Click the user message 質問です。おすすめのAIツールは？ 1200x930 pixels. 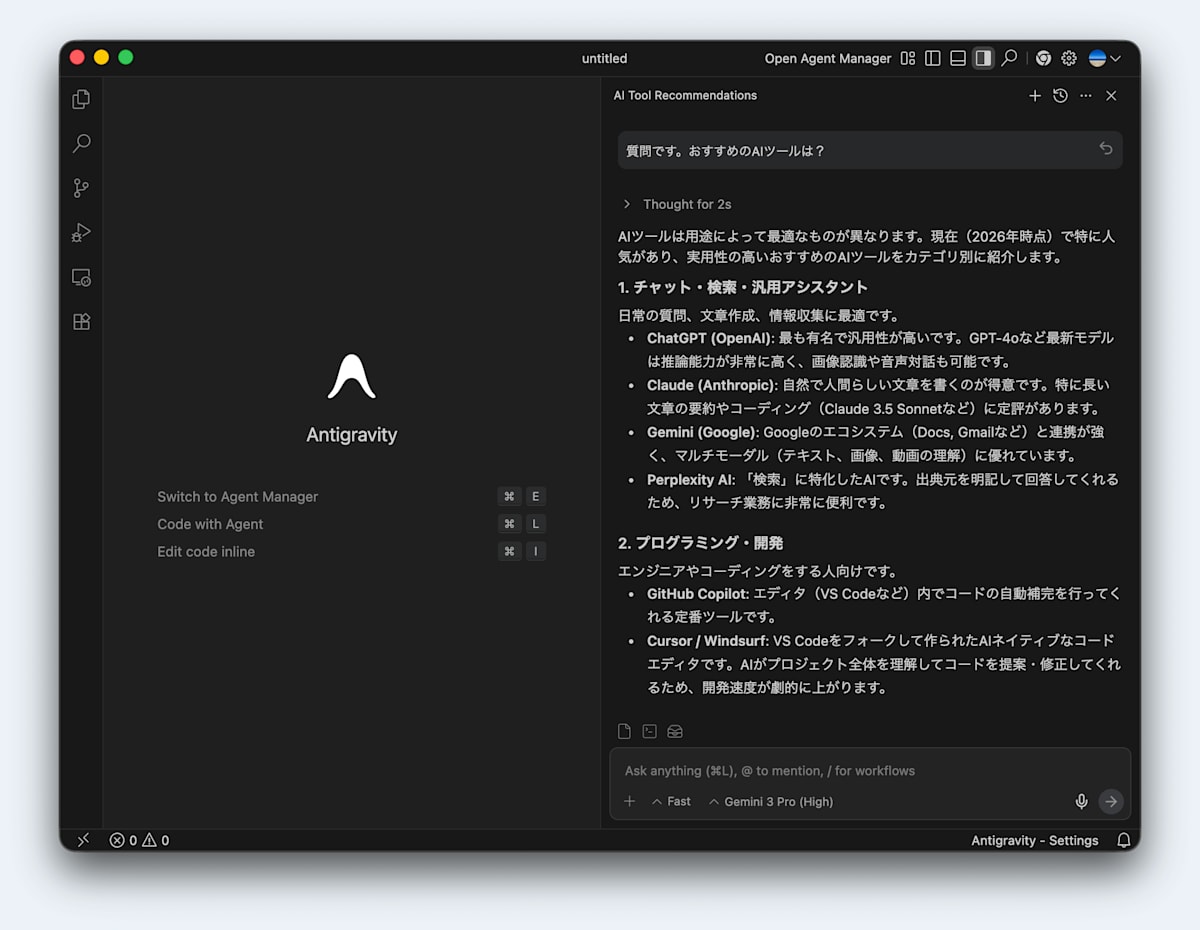[870, 150]
